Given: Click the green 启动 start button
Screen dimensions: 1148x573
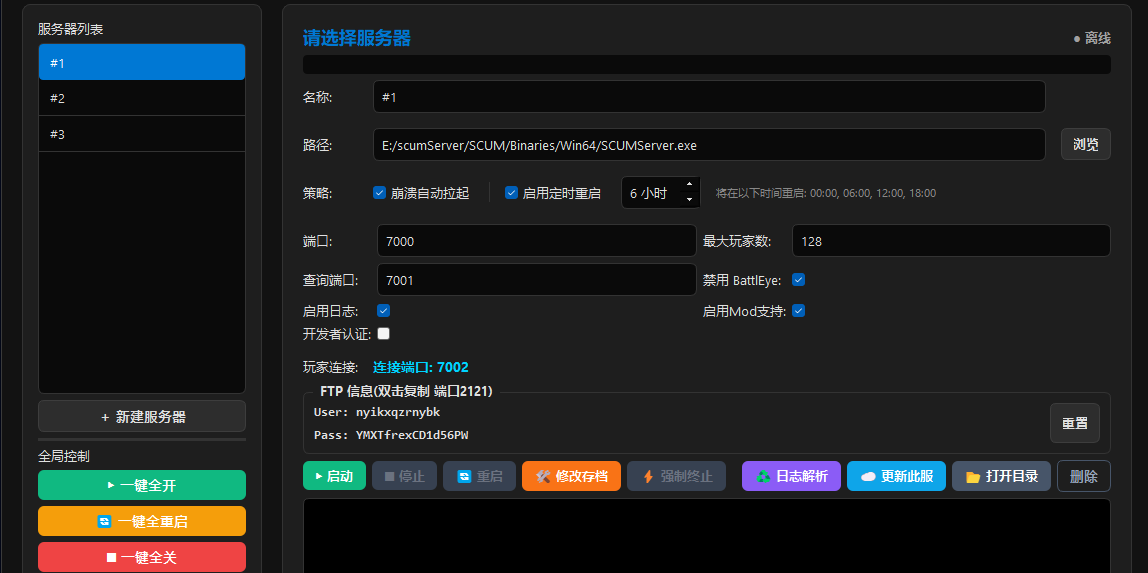Looking at the screenshot, I should 335,476.
